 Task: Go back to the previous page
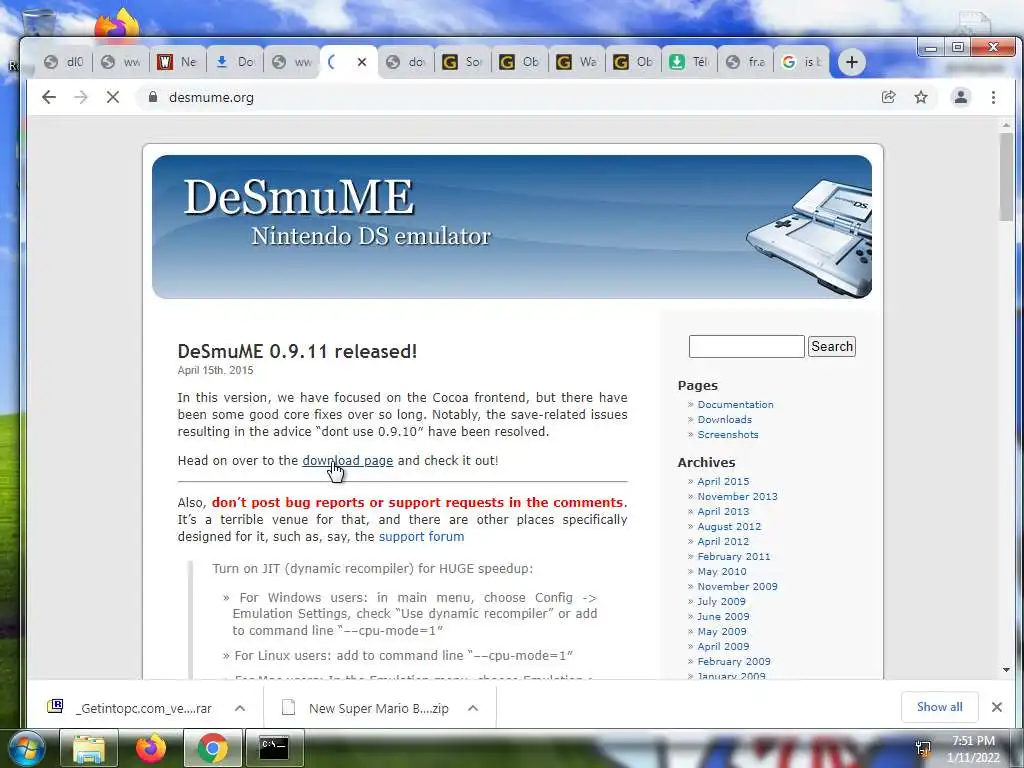click(49, 97)
